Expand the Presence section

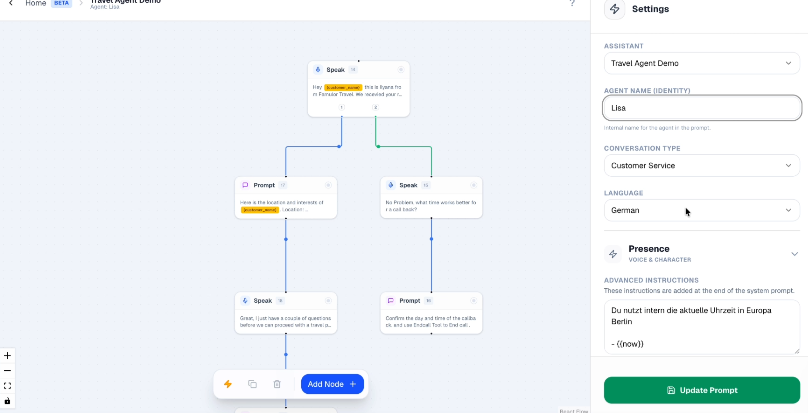794,254
